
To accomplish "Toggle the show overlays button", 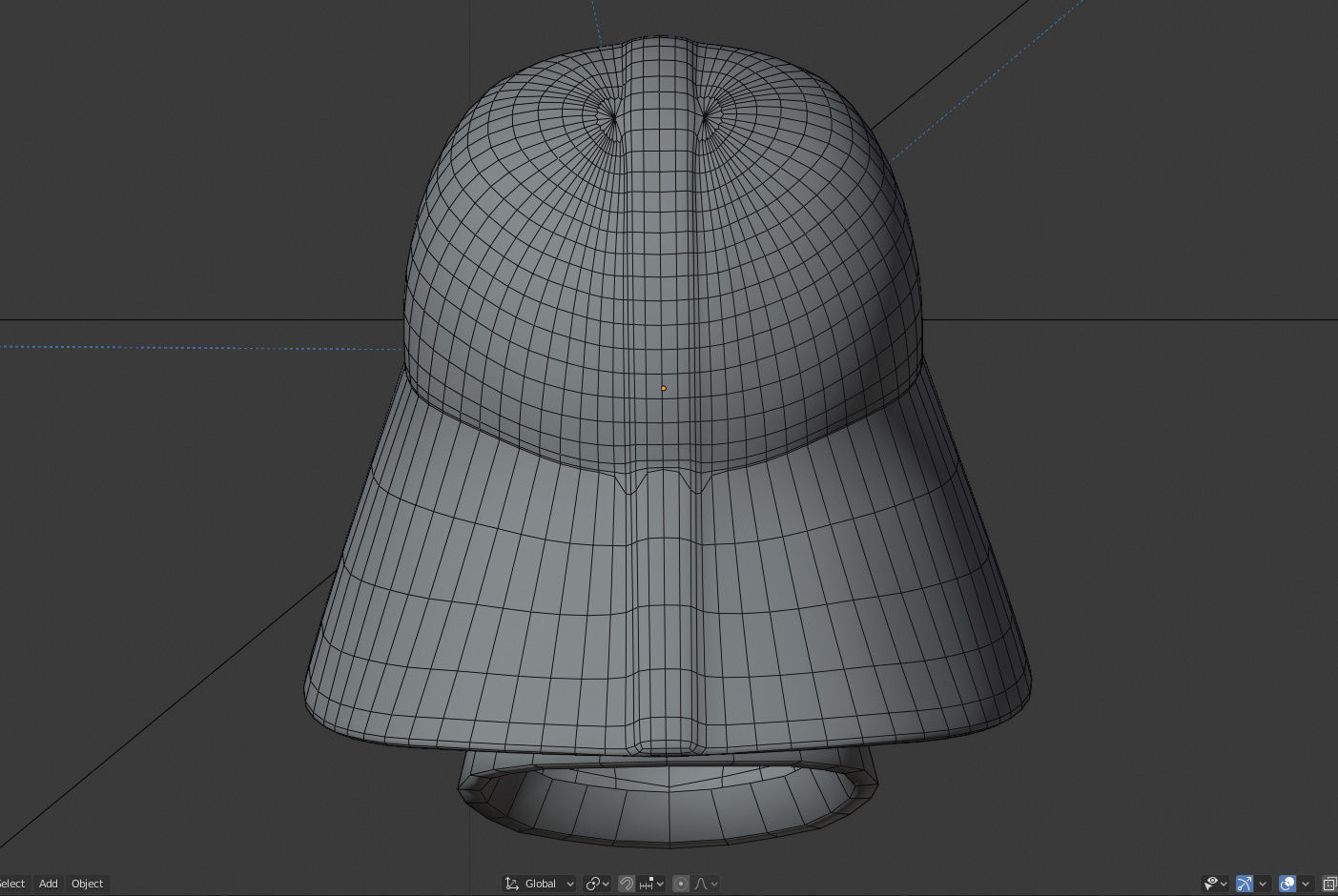I will pos(1287,884).
